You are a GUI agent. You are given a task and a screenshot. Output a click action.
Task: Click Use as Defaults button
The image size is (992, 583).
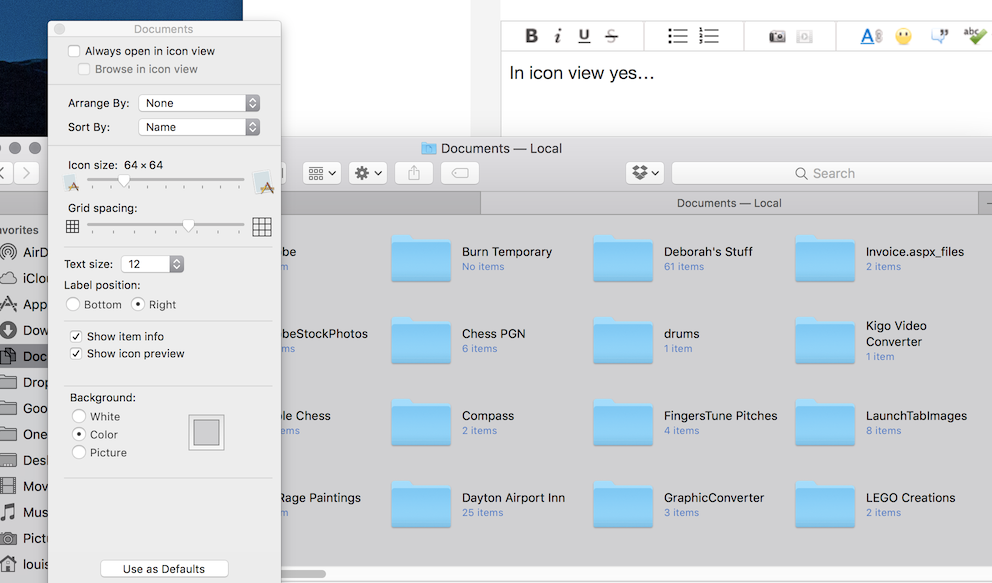click(x=164, y=568)
